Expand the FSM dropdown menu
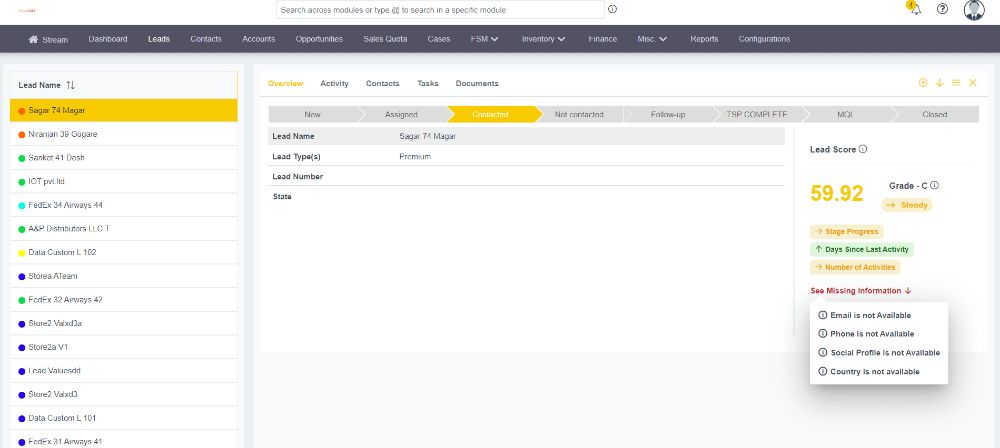 [484, 39]
